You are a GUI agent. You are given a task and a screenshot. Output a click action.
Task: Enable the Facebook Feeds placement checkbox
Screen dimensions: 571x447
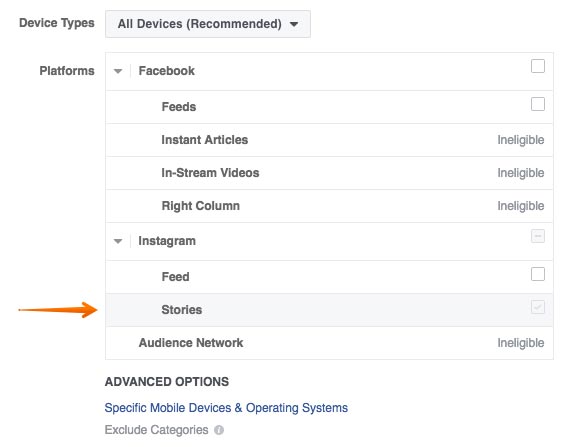[537, 104]
